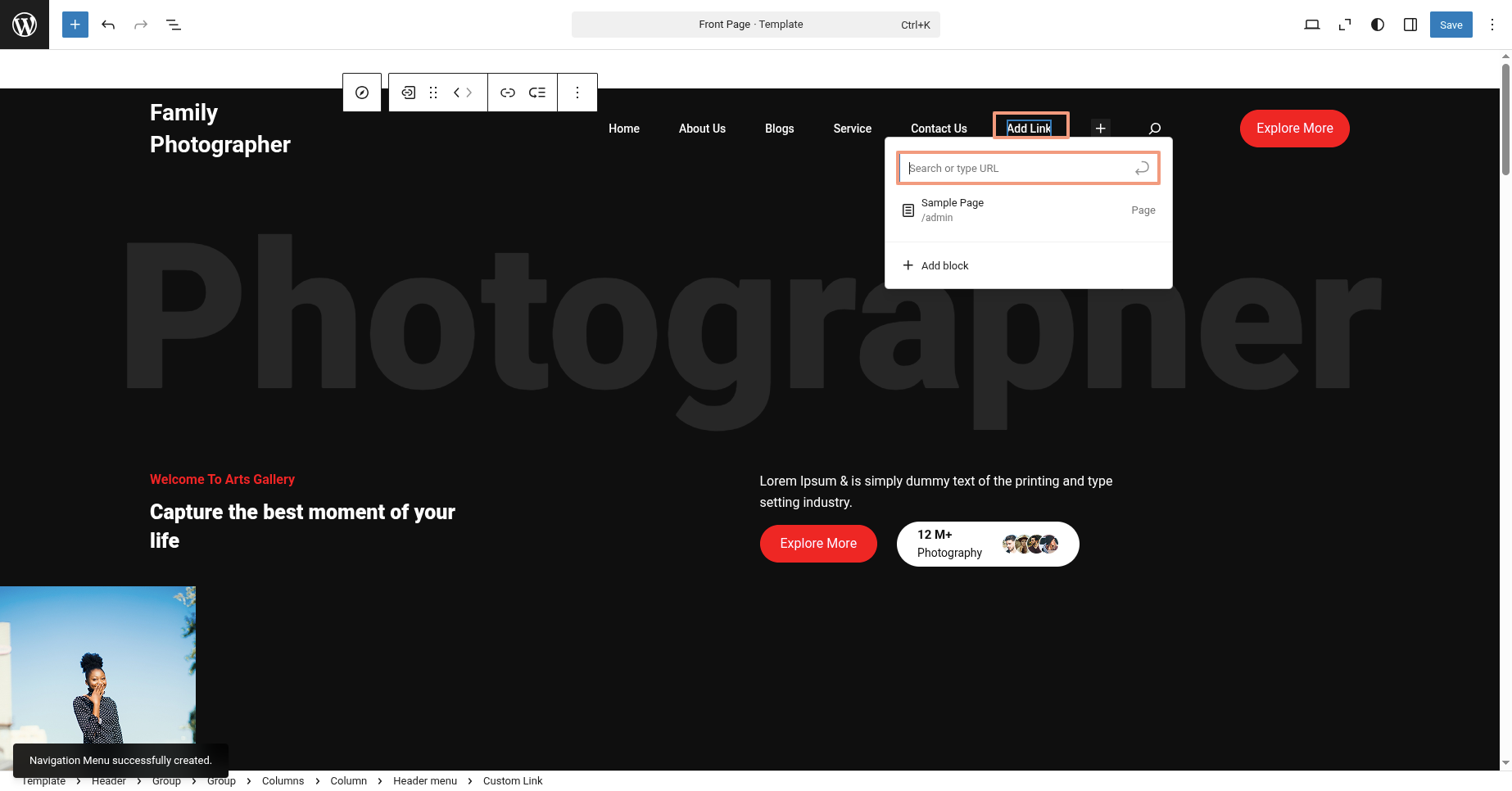Select the 12 M+ Photography badge

coord(988,544)
